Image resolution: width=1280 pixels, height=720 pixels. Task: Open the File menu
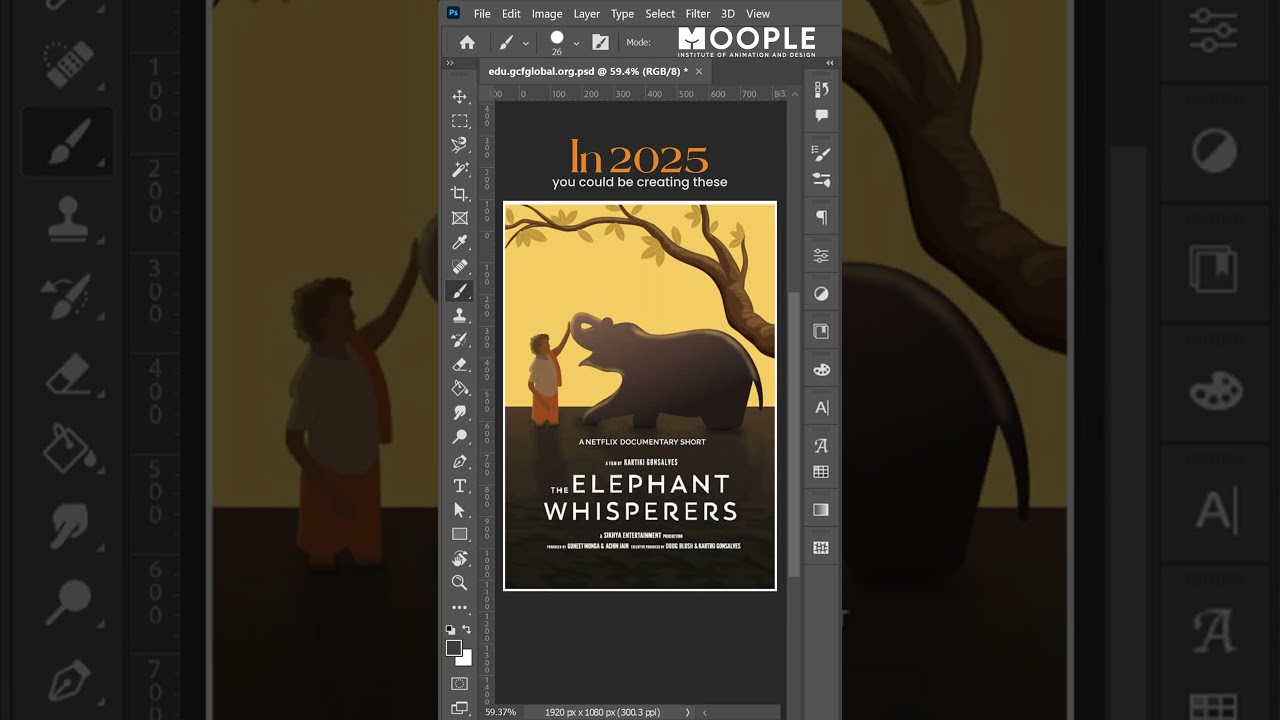tap(482, 14)
